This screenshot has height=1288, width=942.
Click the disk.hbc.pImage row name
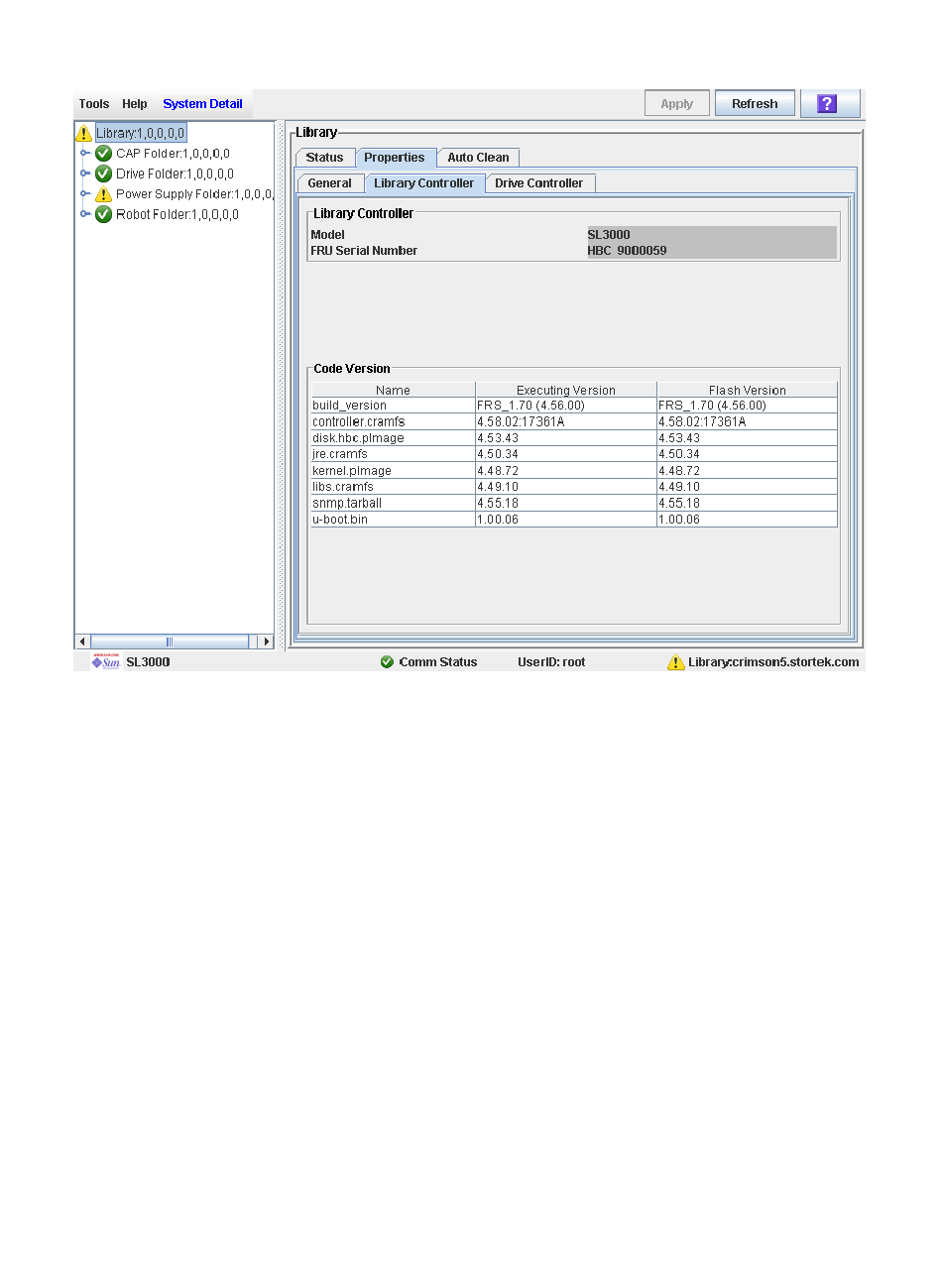pyautogui.click(x=358, y=438)
